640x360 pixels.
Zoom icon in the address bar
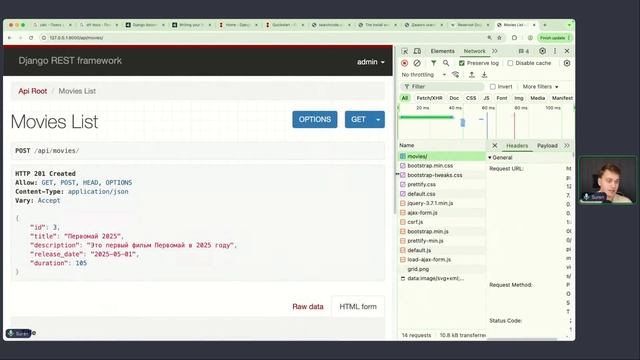point(489,38)
